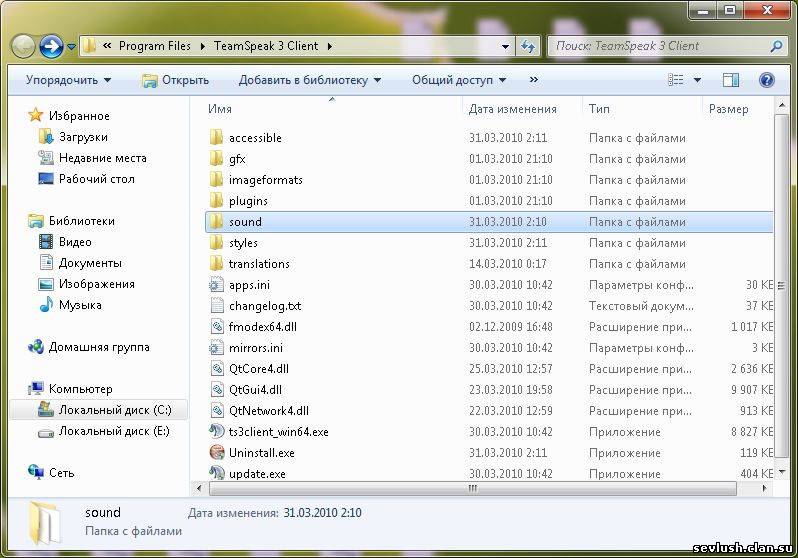
Task: Select the Uninstall.exe icon
Action: [x=217, y=453]
